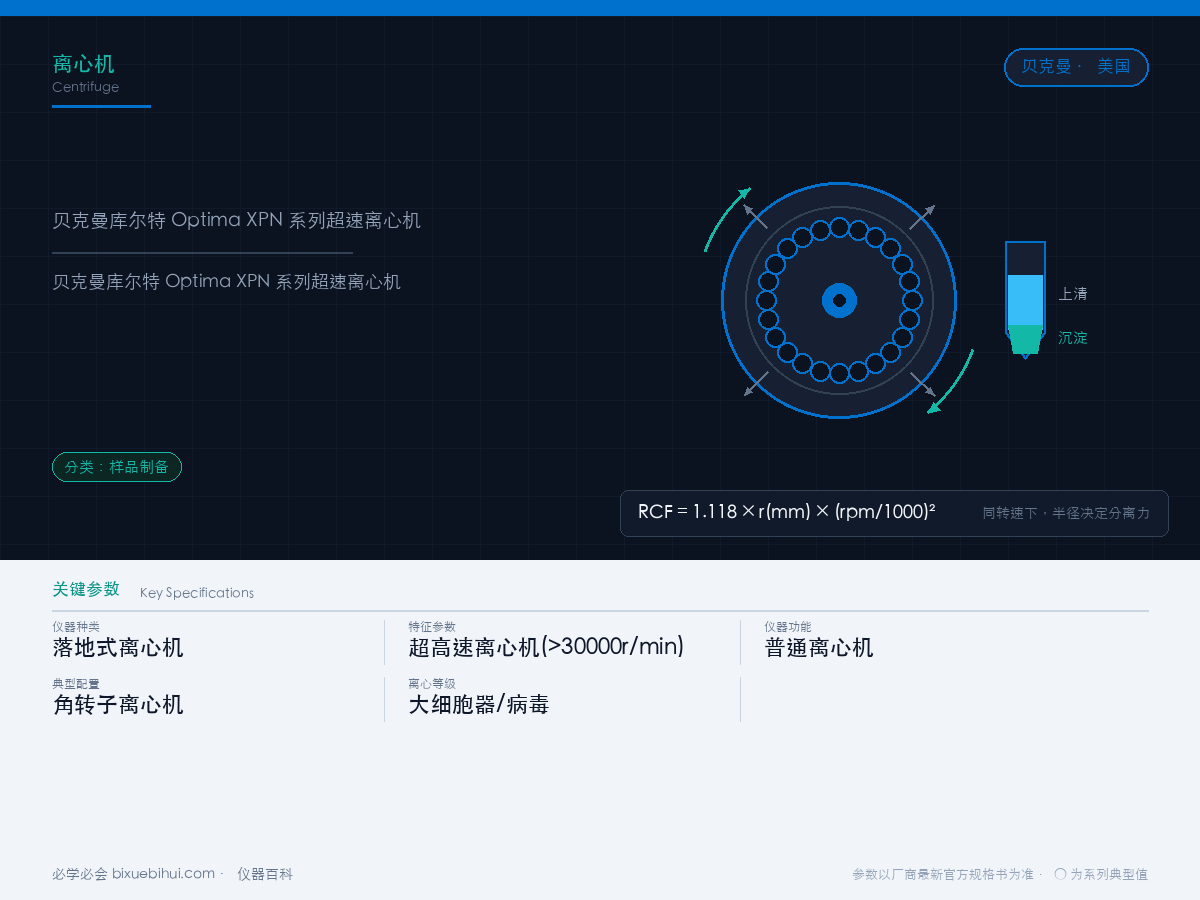
Task: Click the 同转速下，半径决定分离力 note
Action: click(x=1066, y=513)
